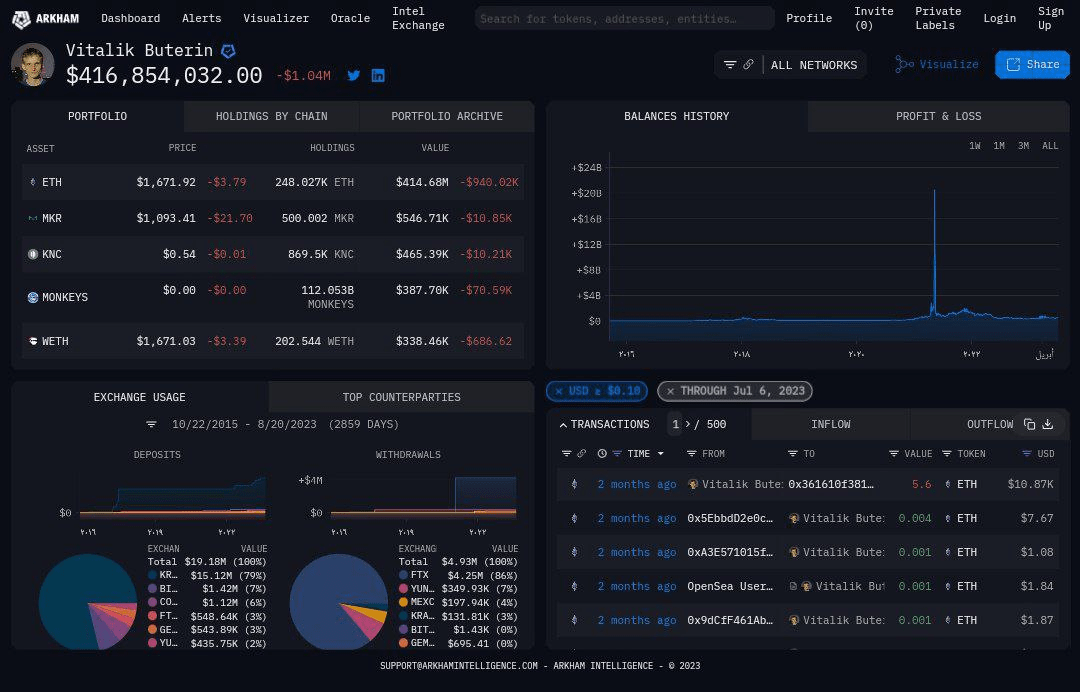Click the filter icon beside the USD column
Viewport: 1080px width, 692px height.
pyautogui.click(x=1027, y=454)
